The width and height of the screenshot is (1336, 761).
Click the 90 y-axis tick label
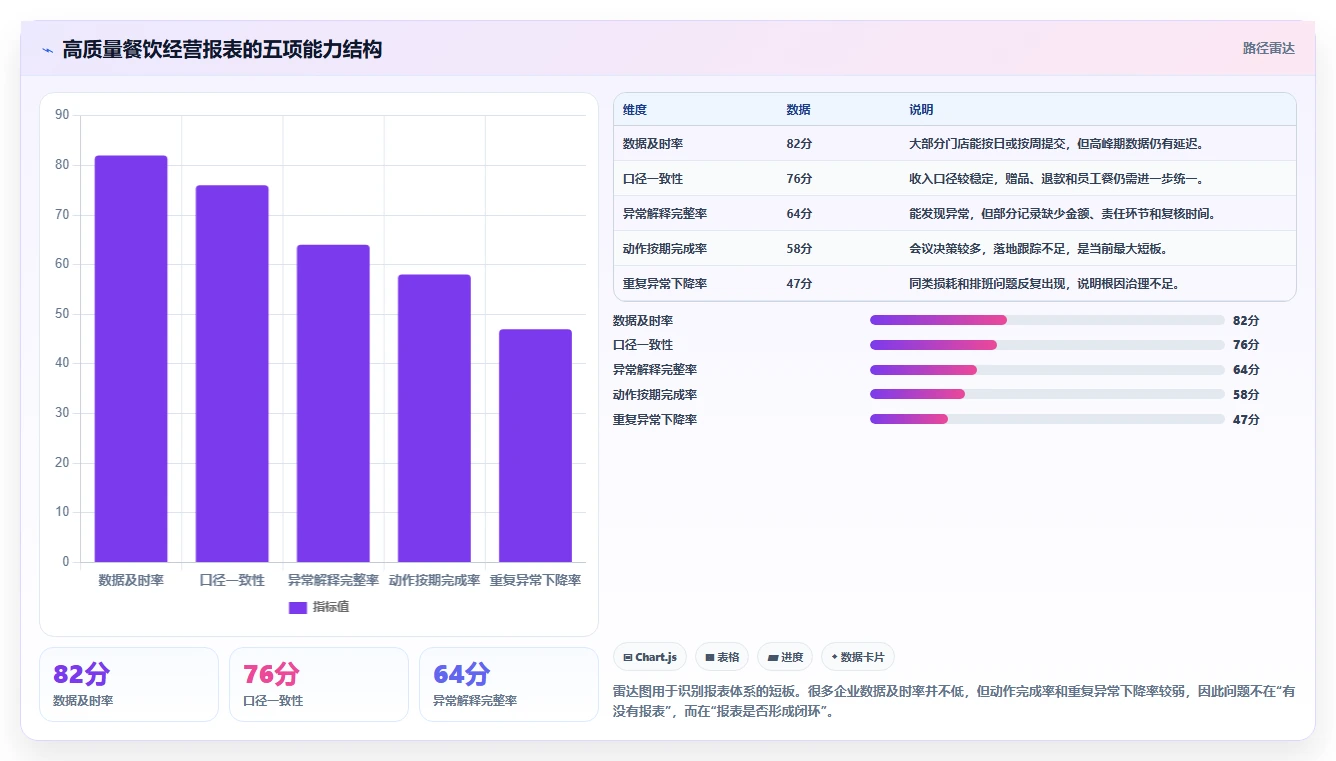click(x=62, y=115)
